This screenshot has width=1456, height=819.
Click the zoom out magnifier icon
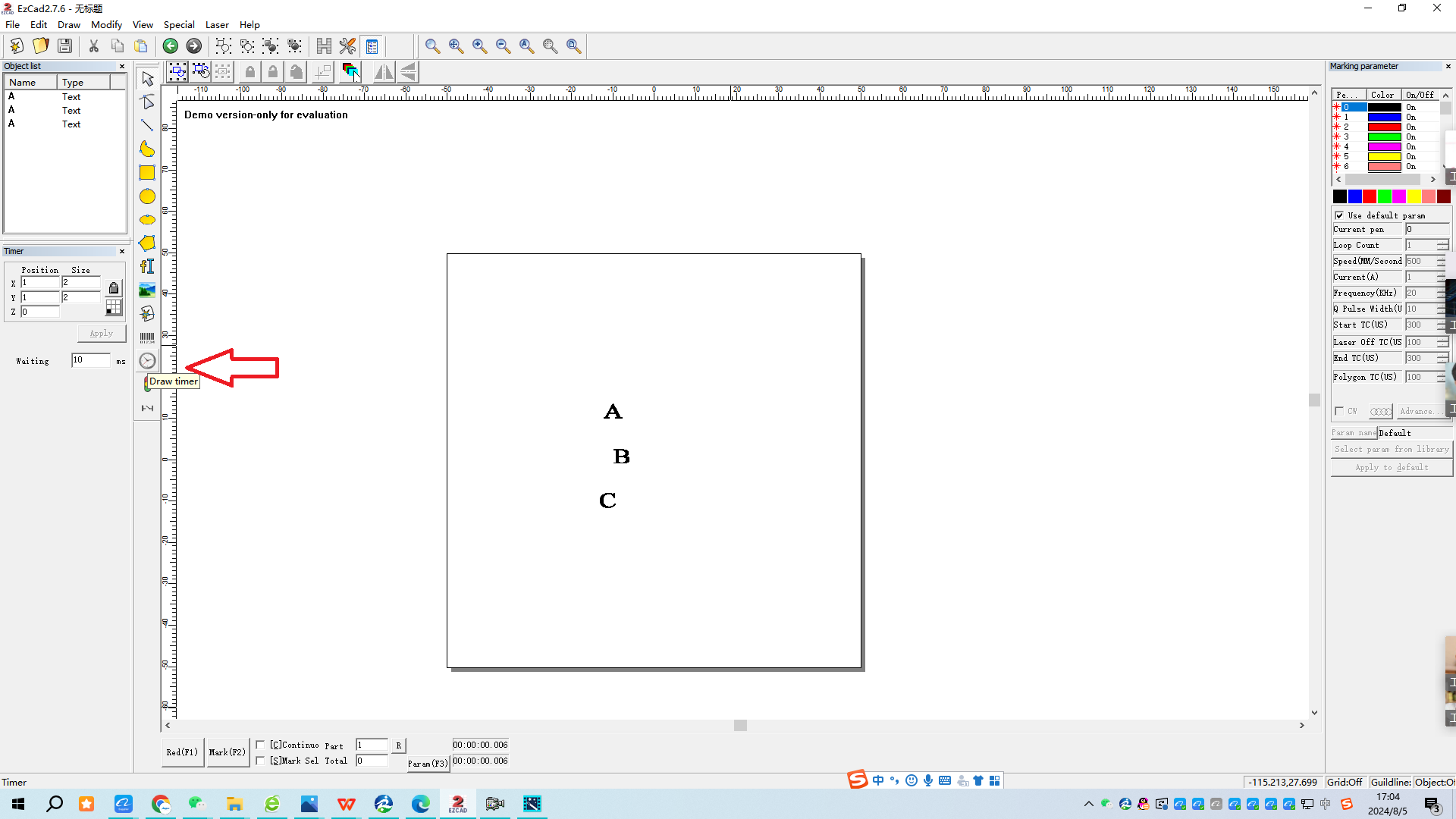coord(504,46)
